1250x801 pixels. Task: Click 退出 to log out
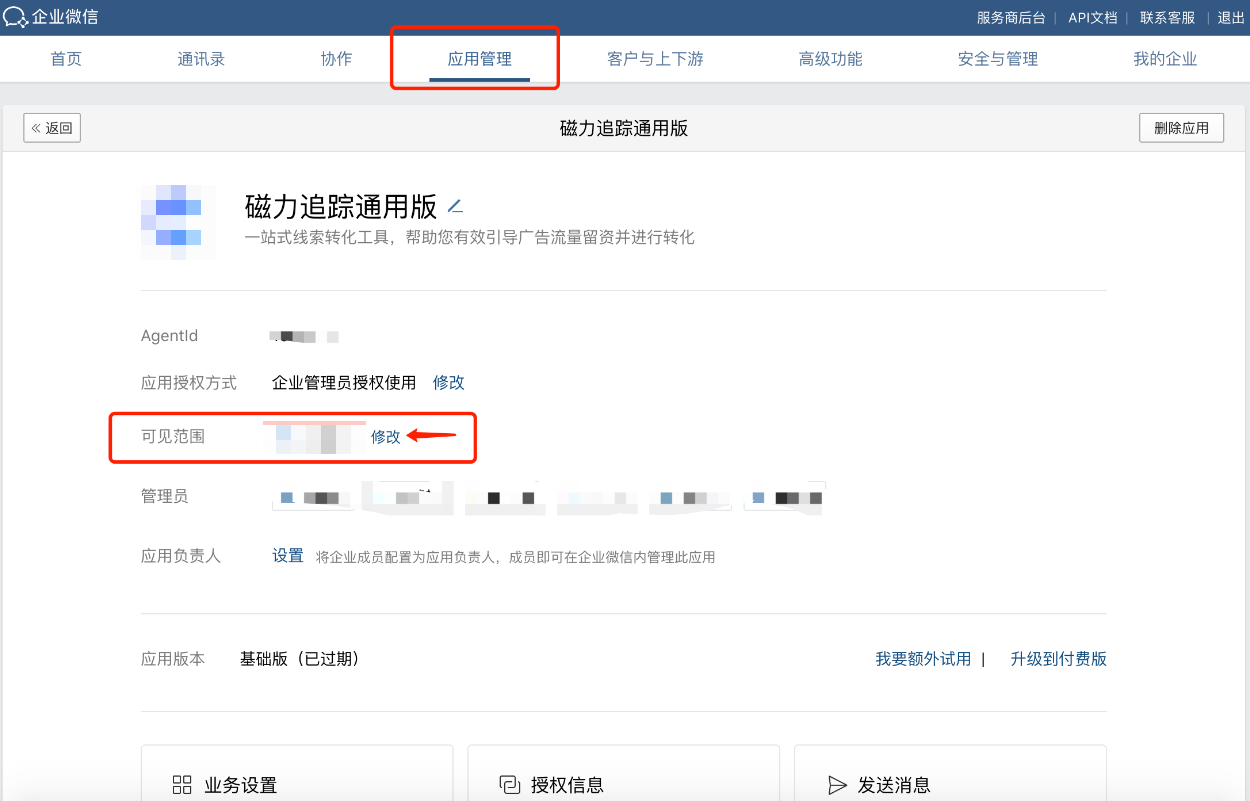pos(1231,17)
